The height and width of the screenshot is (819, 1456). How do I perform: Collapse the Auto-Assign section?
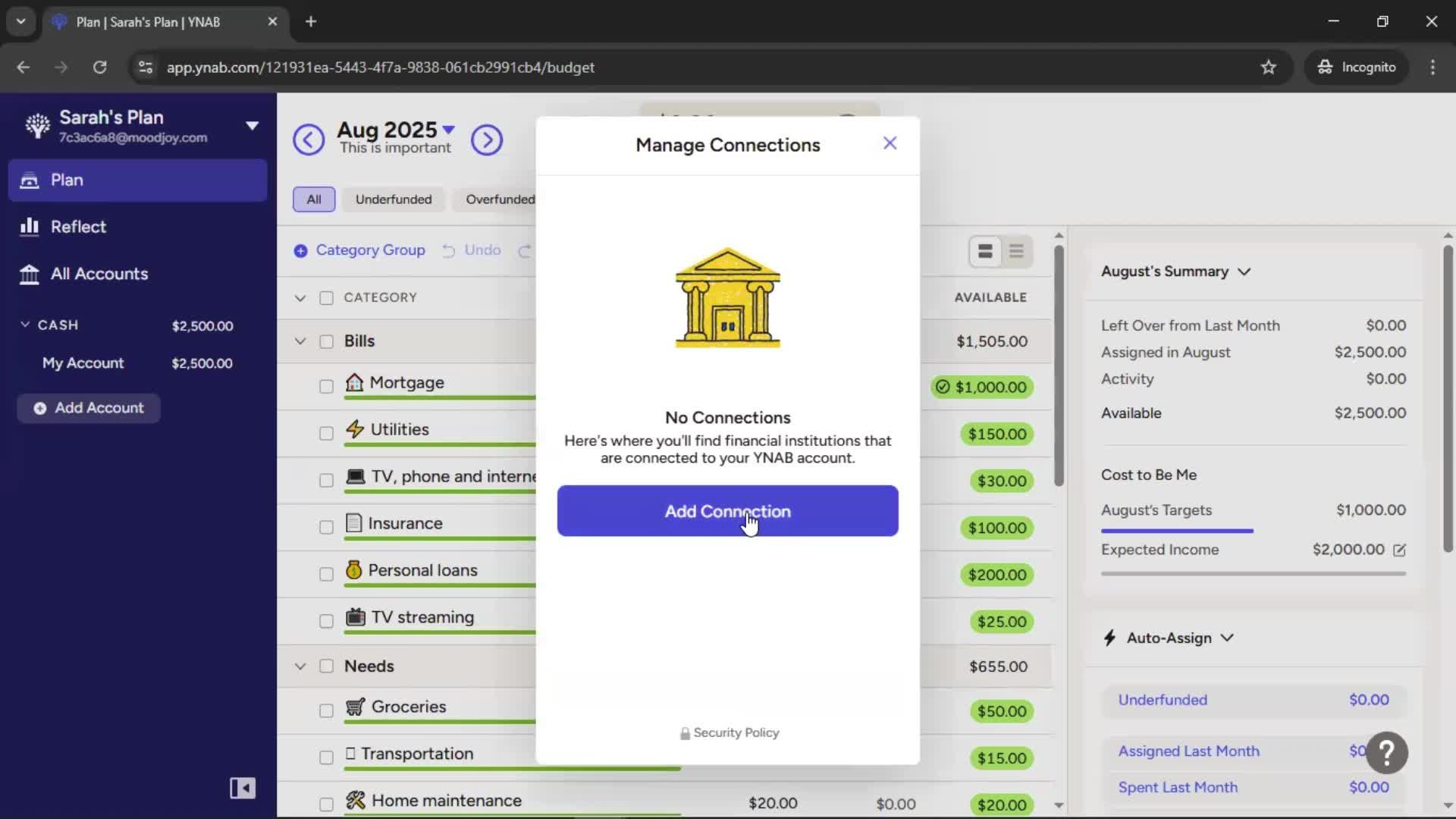pyautogui.click(x=1227, y=638)
